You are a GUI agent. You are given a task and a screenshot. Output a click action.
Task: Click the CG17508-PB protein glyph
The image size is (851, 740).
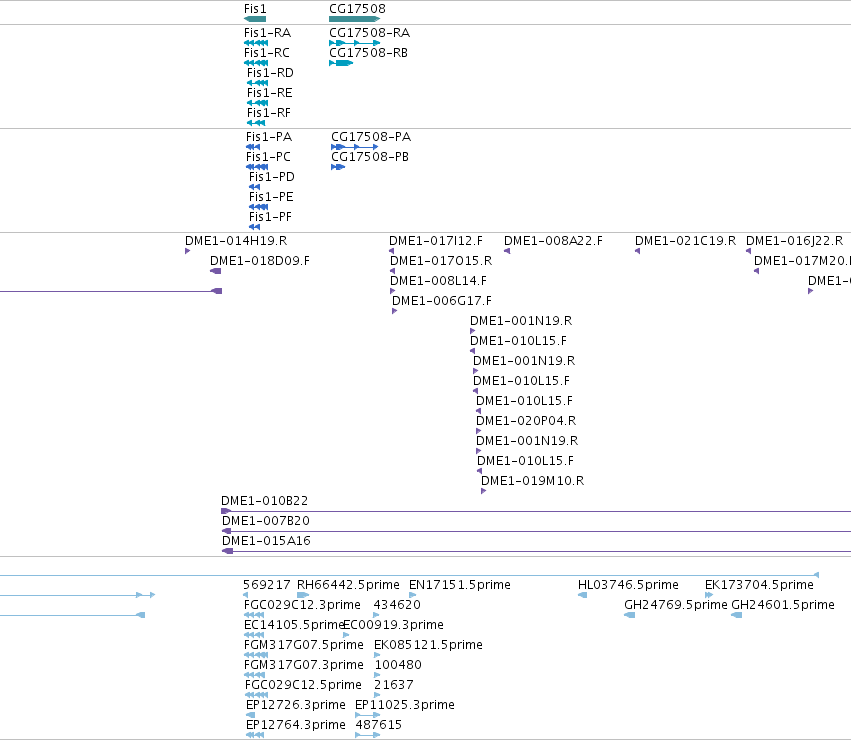pos(338,167)
